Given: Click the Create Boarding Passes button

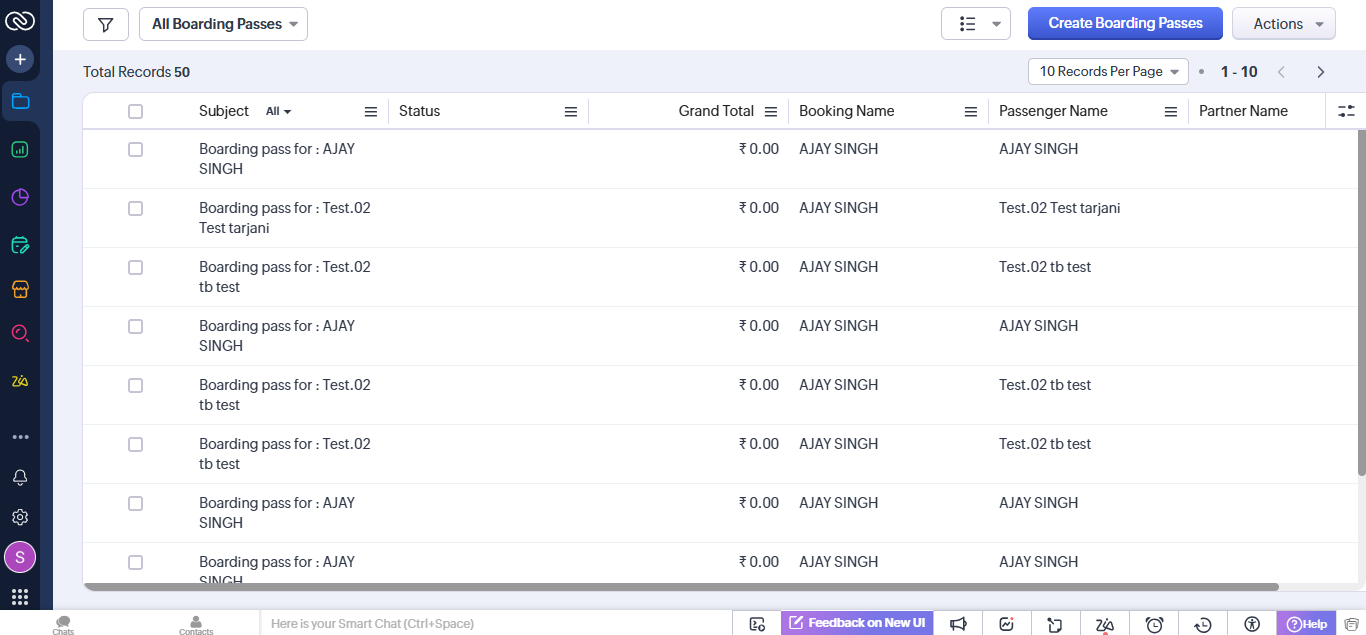Looking at the screenshot, I should click(x=1125, y=24).
